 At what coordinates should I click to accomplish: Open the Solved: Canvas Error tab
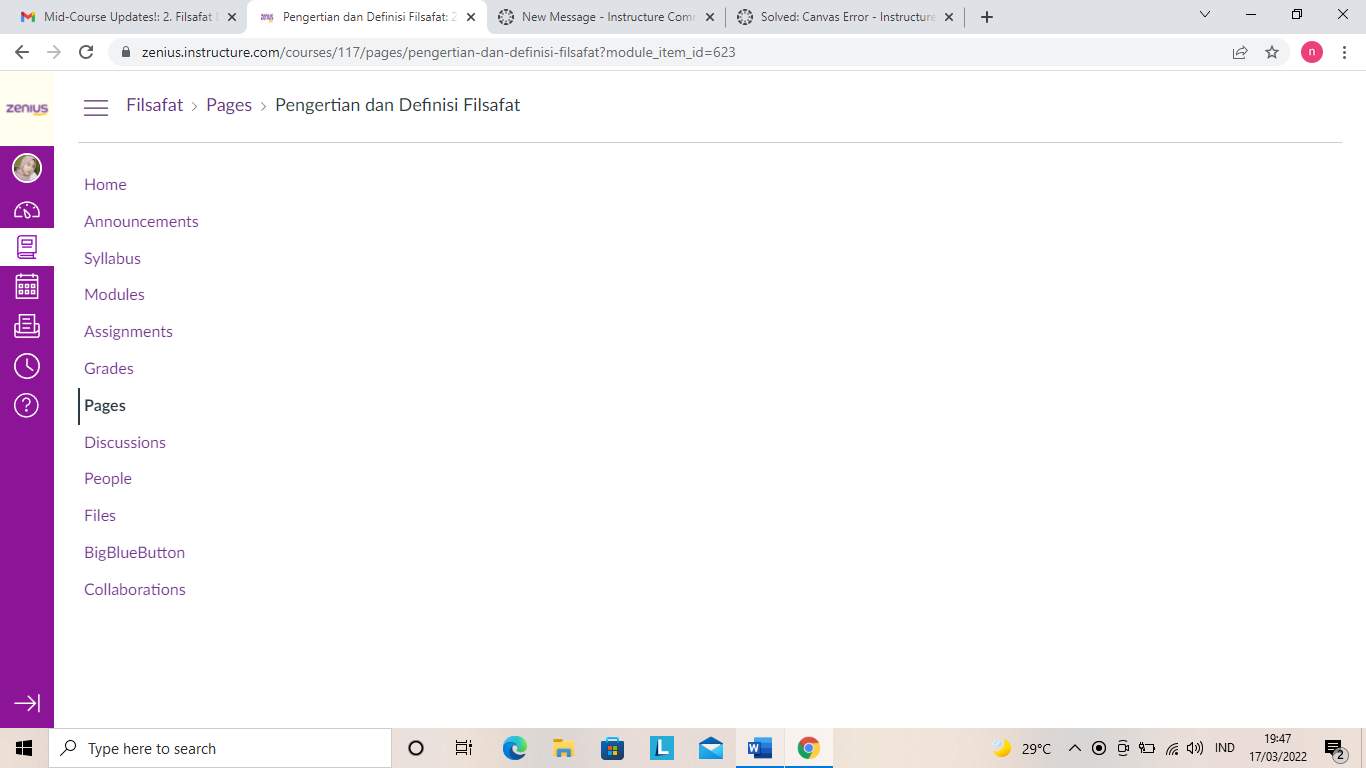[x=840, y=16]
